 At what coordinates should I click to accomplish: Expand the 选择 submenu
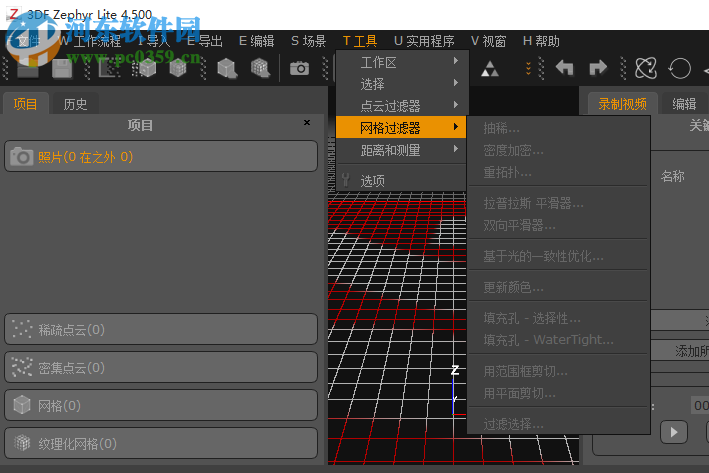click(402, 84)
